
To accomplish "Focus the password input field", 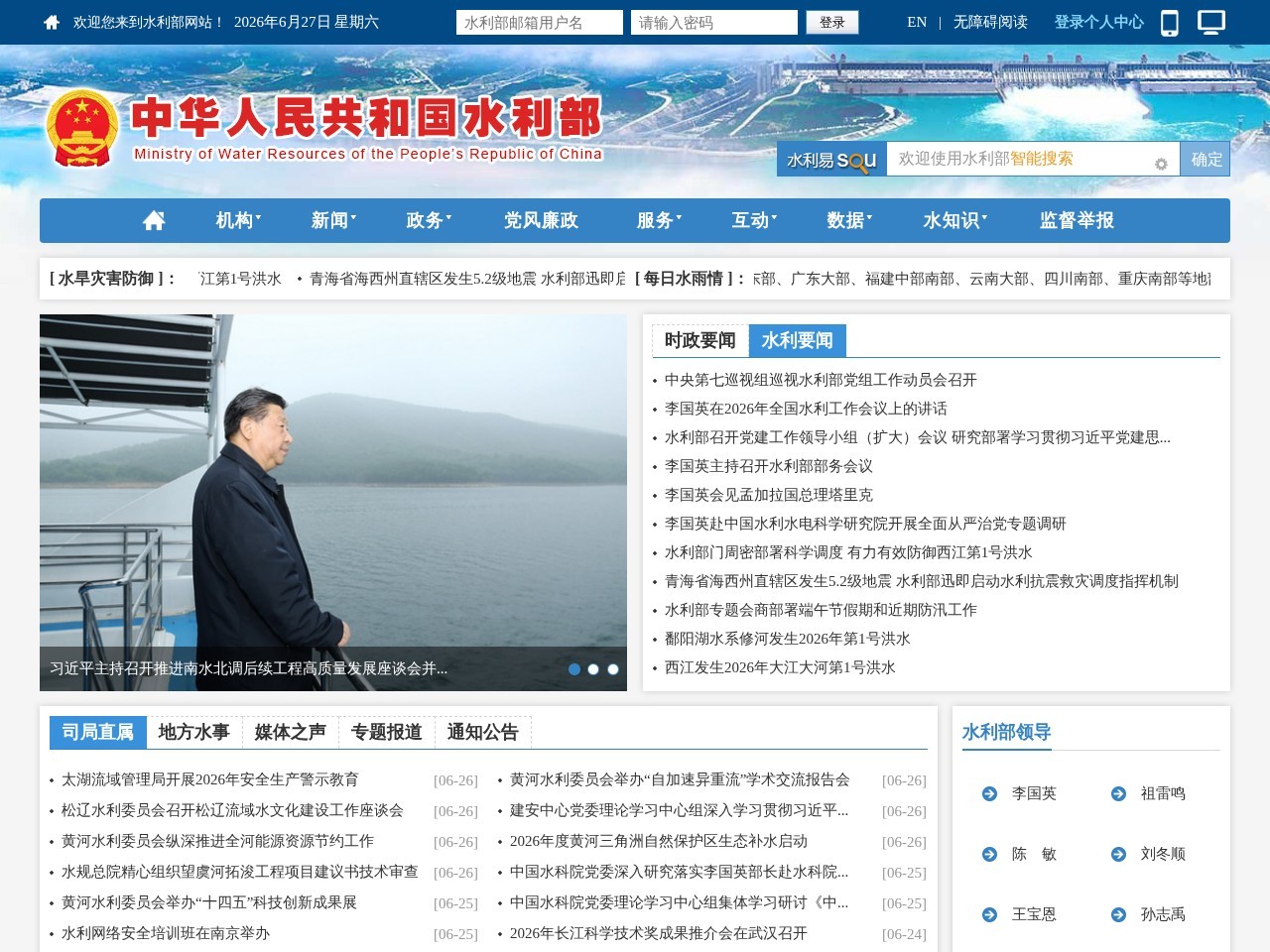I will (714, 22).
